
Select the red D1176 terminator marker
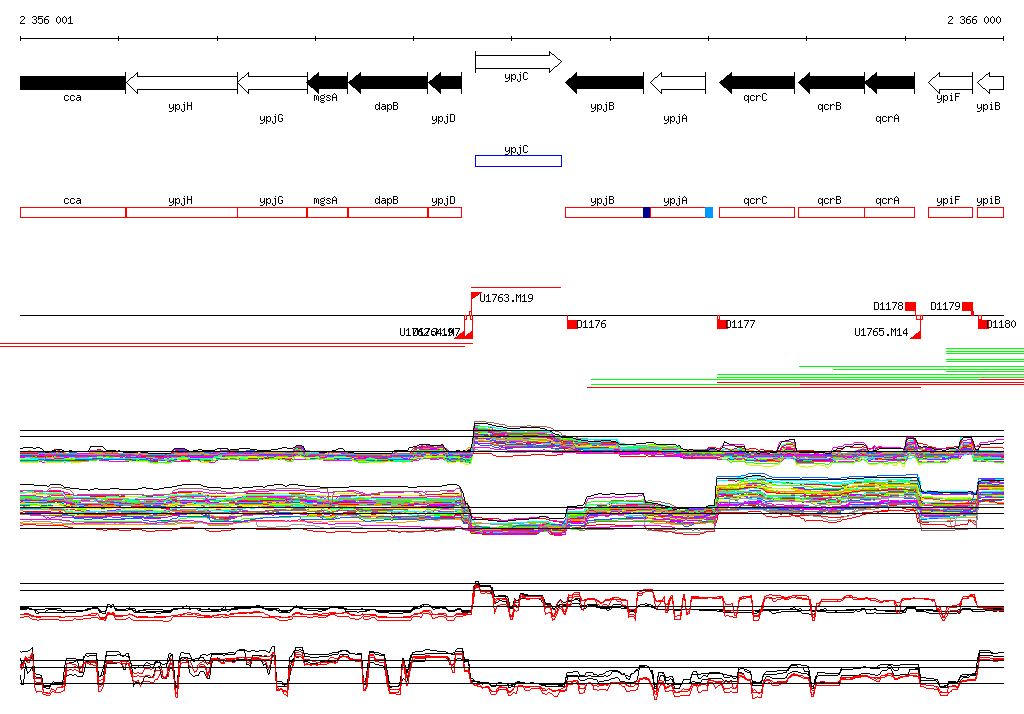pyautogui.click(x=572, y=324)
